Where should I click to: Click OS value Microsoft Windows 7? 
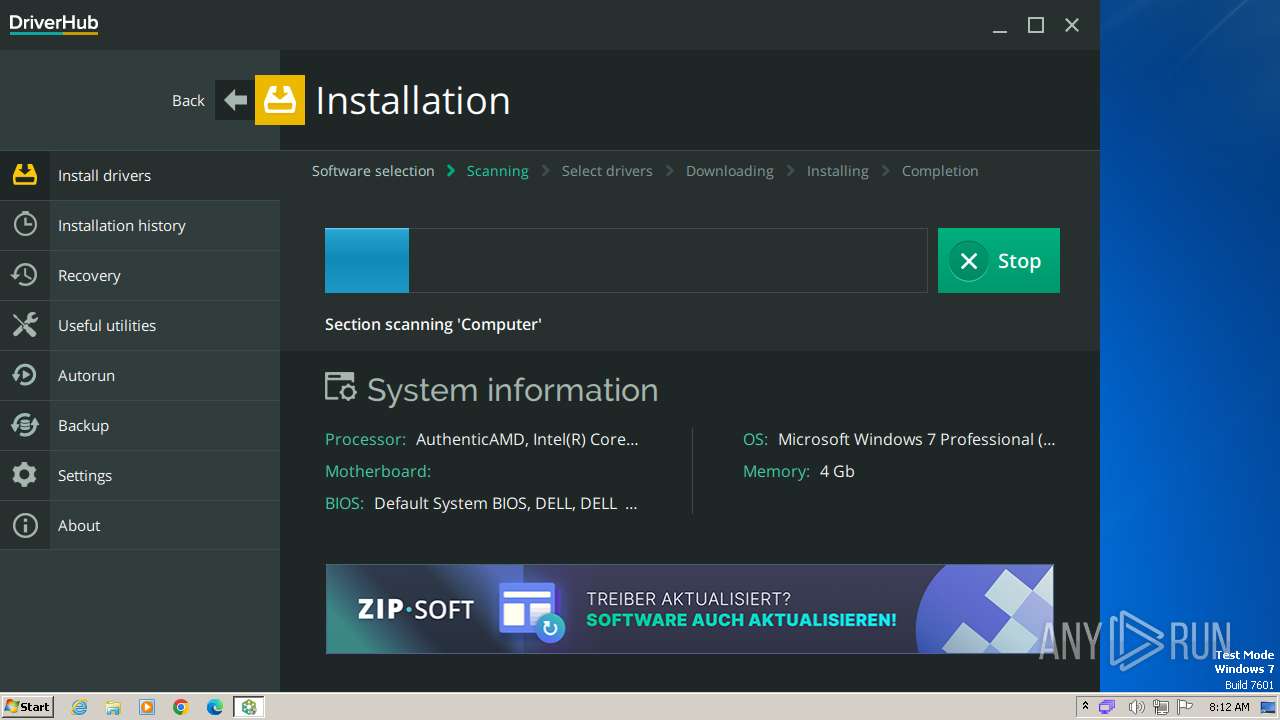[x=917, y=439]
